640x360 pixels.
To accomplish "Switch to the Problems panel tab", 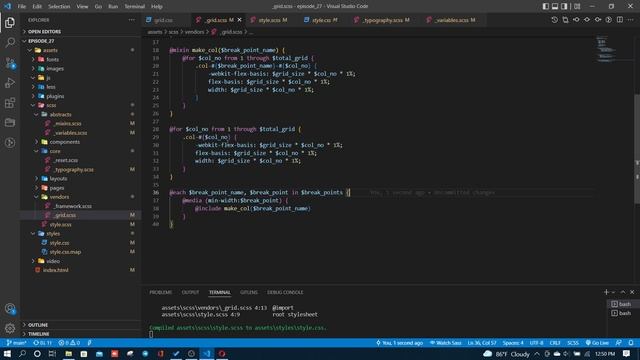I will [160, 292].
